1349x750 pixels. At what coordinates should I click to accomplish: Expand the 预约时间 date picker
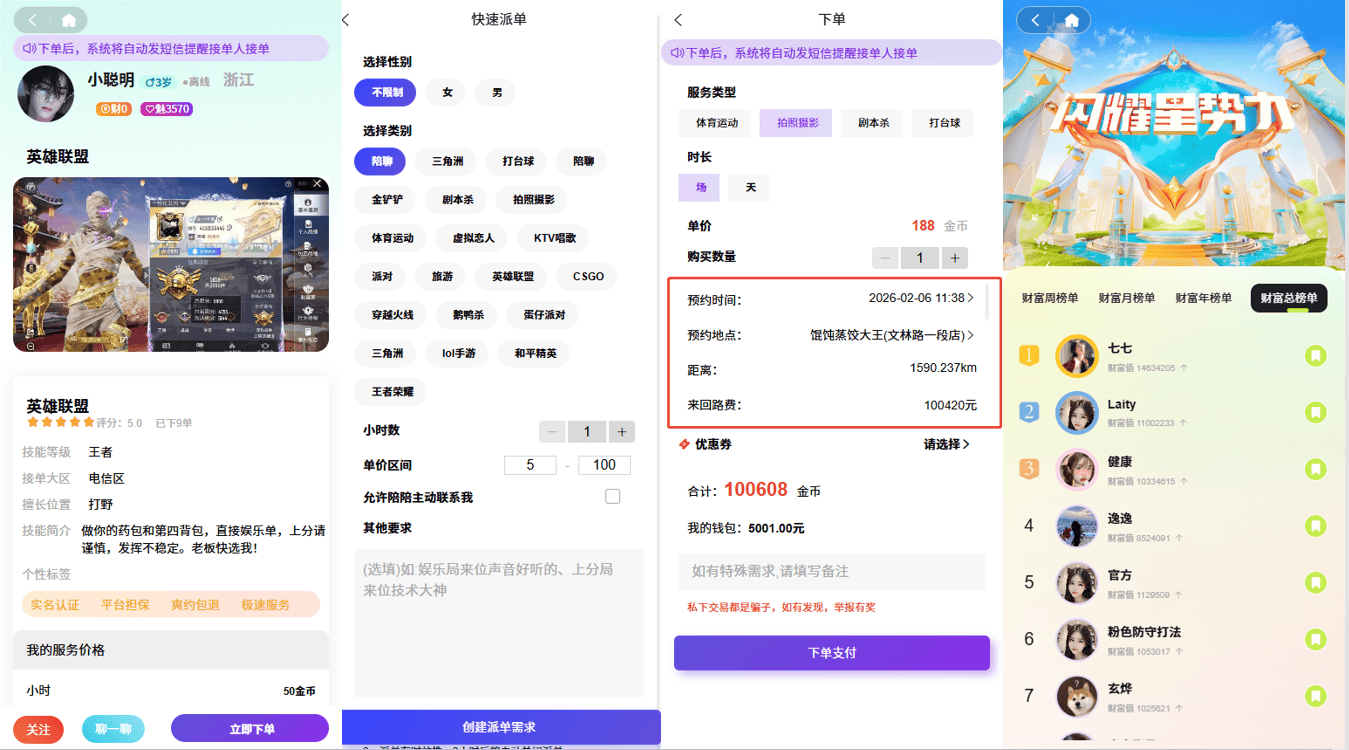click(x=922, y=299)
